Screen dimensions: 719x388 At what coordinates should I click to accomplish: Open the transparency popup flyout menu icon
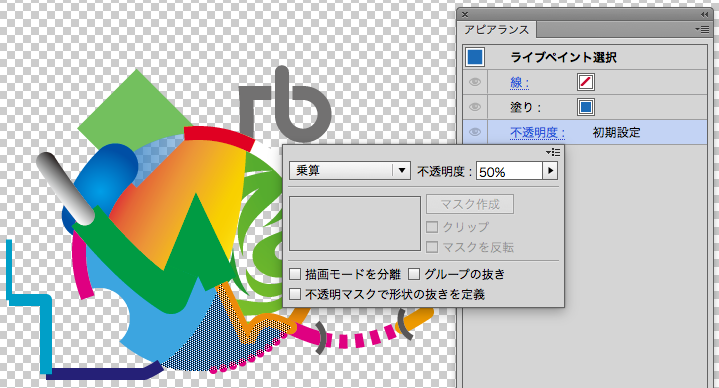point(553,152)
